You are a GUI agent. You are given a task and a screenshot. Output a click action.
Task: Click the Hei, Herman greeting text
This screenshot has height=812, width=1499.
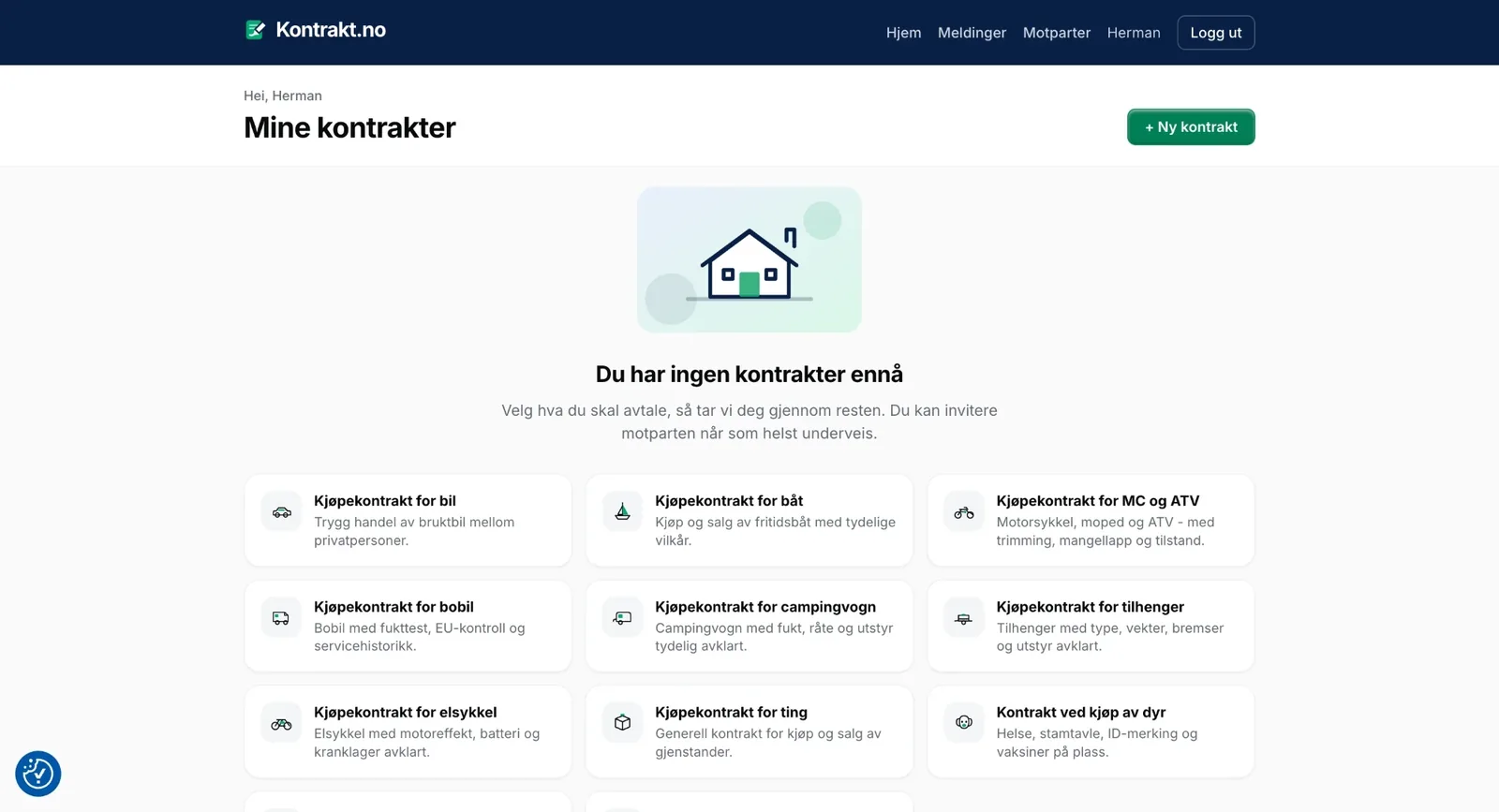[283, 96]
